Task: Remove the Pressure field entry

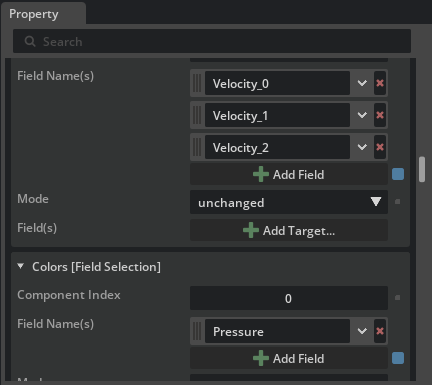Action: pyautogui.click(x=380, y=331)
